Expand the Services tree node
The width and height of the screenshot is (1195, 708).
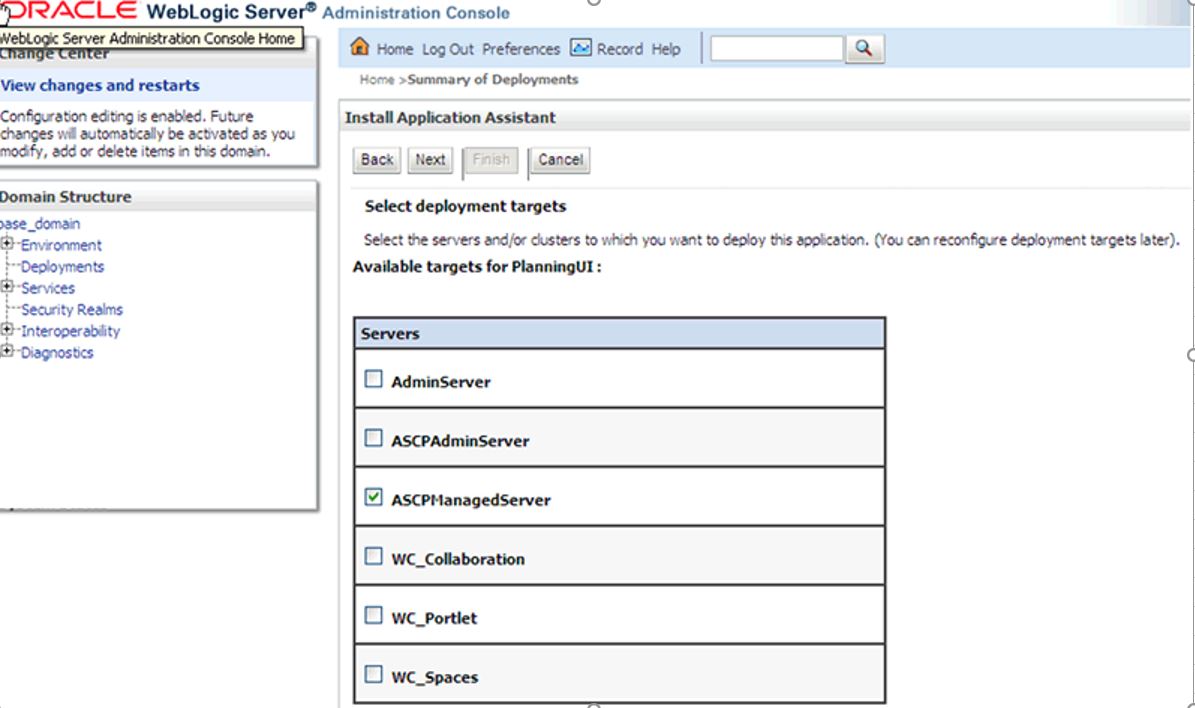(x=7, y=287)
